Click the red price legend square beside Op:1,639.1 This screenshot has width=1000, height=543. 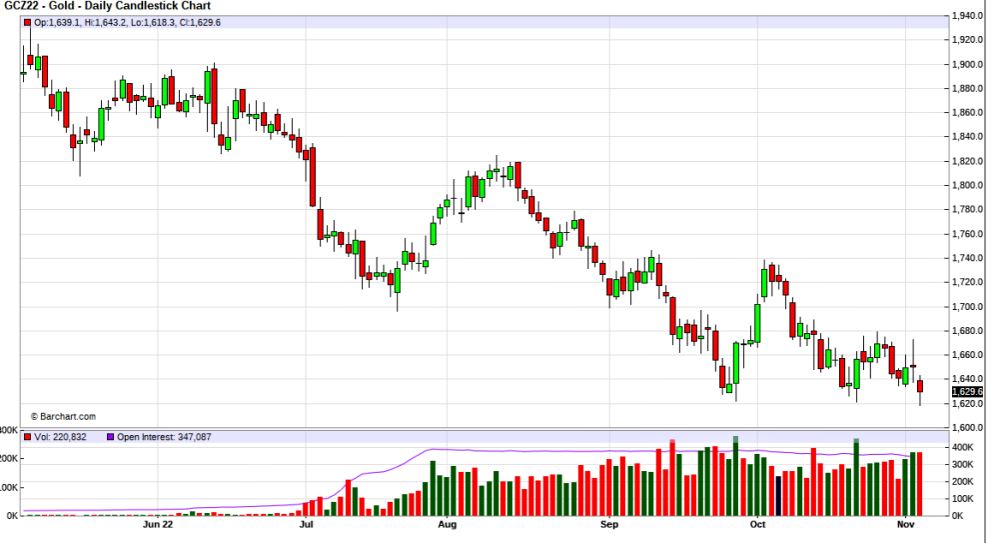click(27, 22)
